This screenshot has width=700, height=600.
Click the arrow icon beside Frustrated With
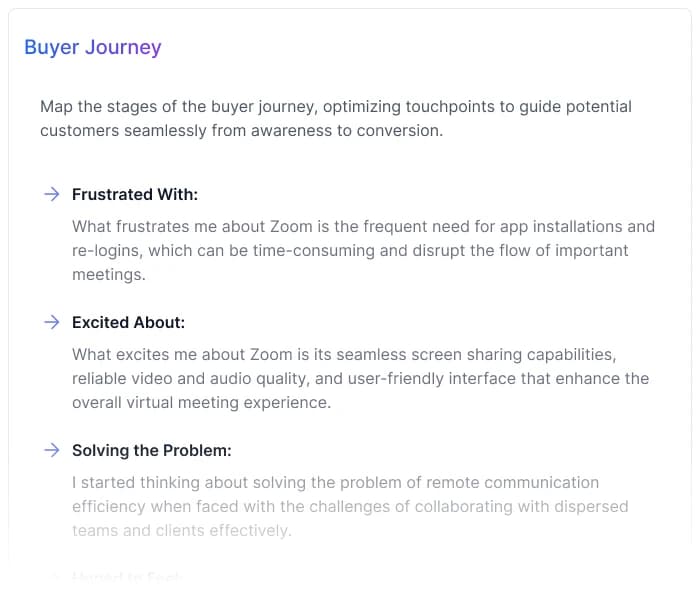[52, 194]
